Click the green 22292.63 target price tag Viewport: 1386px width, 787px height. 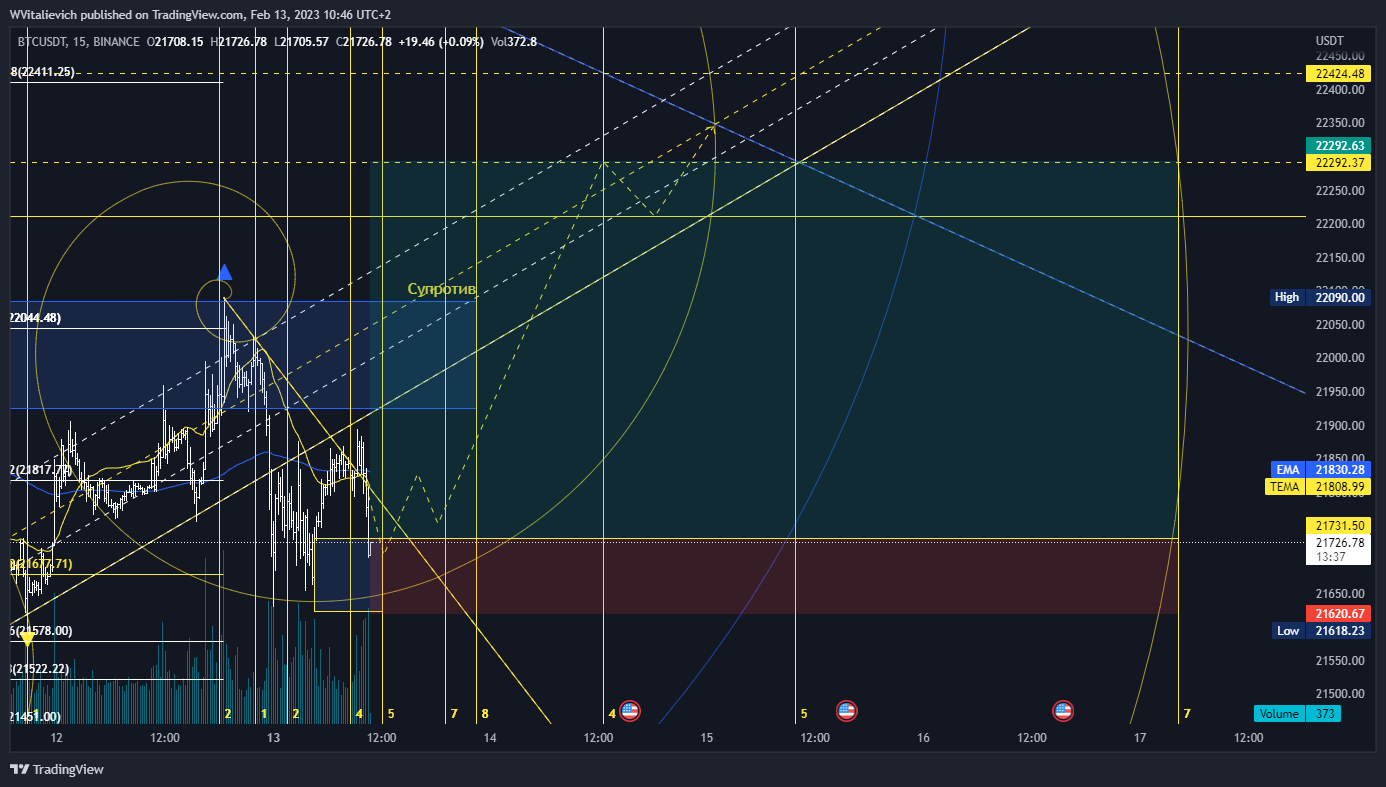point(1337,145)
